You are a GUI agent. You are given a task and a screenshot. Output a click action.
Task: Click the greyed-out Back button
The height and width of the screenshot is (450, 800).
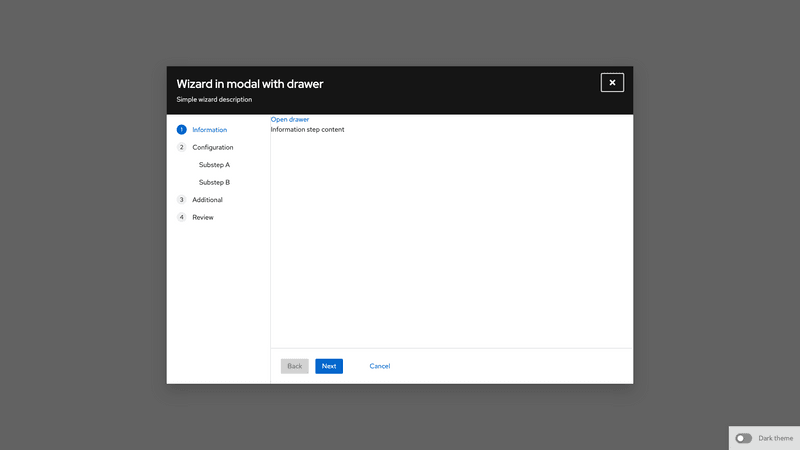coord(294,366)
